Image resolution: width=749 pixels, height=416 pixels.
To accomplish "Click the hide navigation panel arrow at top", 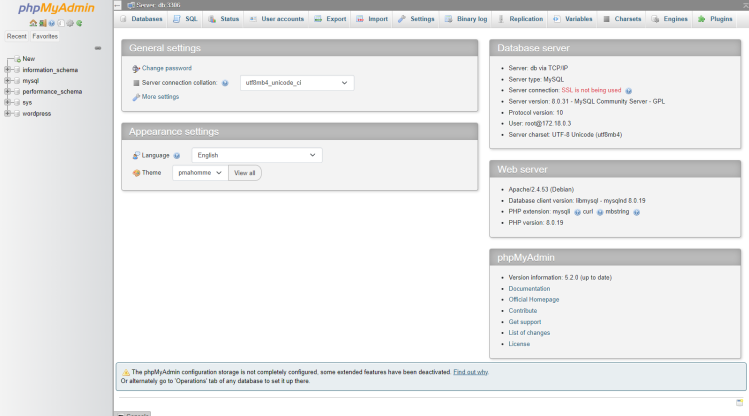I will click(118, 5).
